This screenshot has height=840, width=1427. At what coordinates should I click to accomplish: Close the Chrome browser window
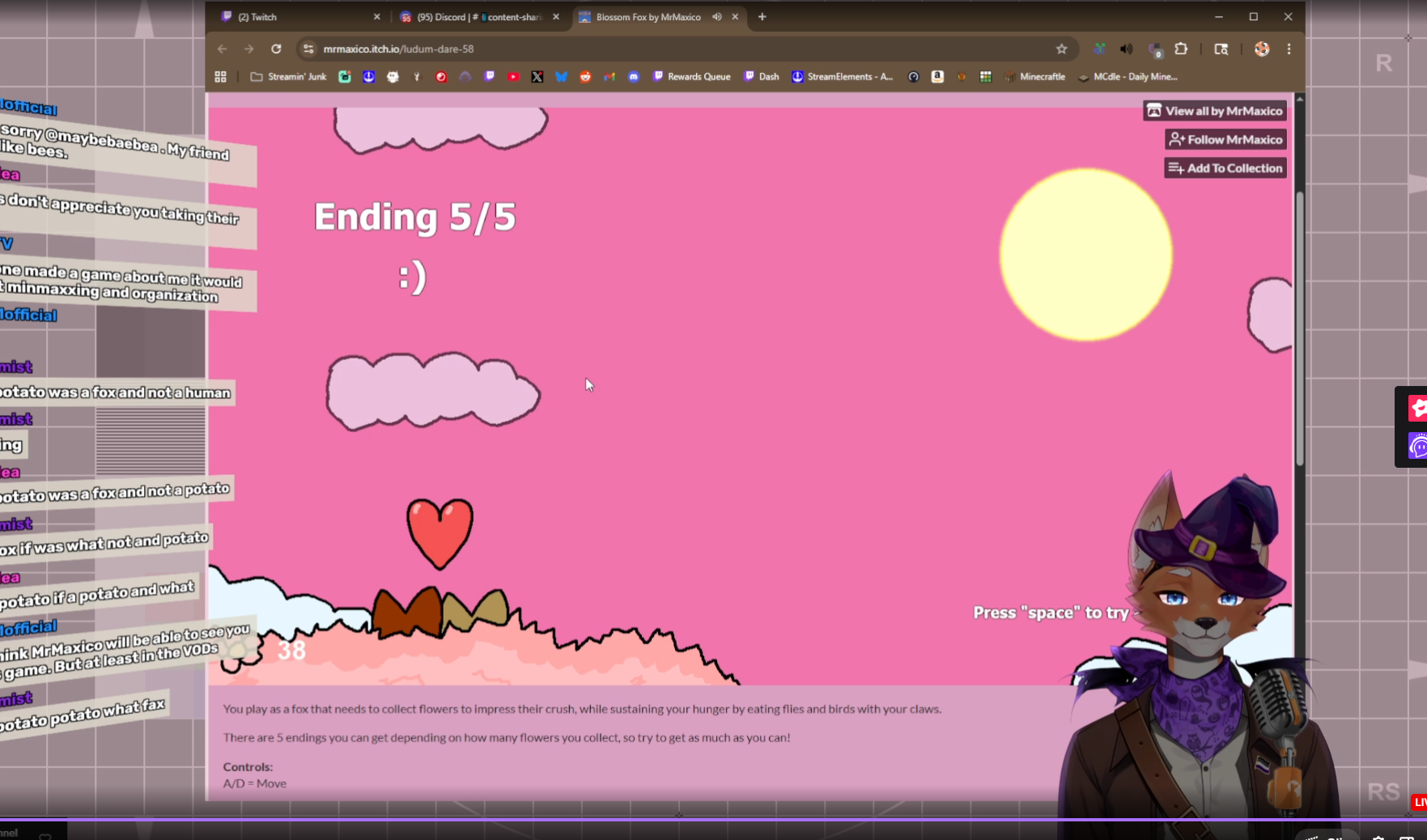(x=1289, y=17)
